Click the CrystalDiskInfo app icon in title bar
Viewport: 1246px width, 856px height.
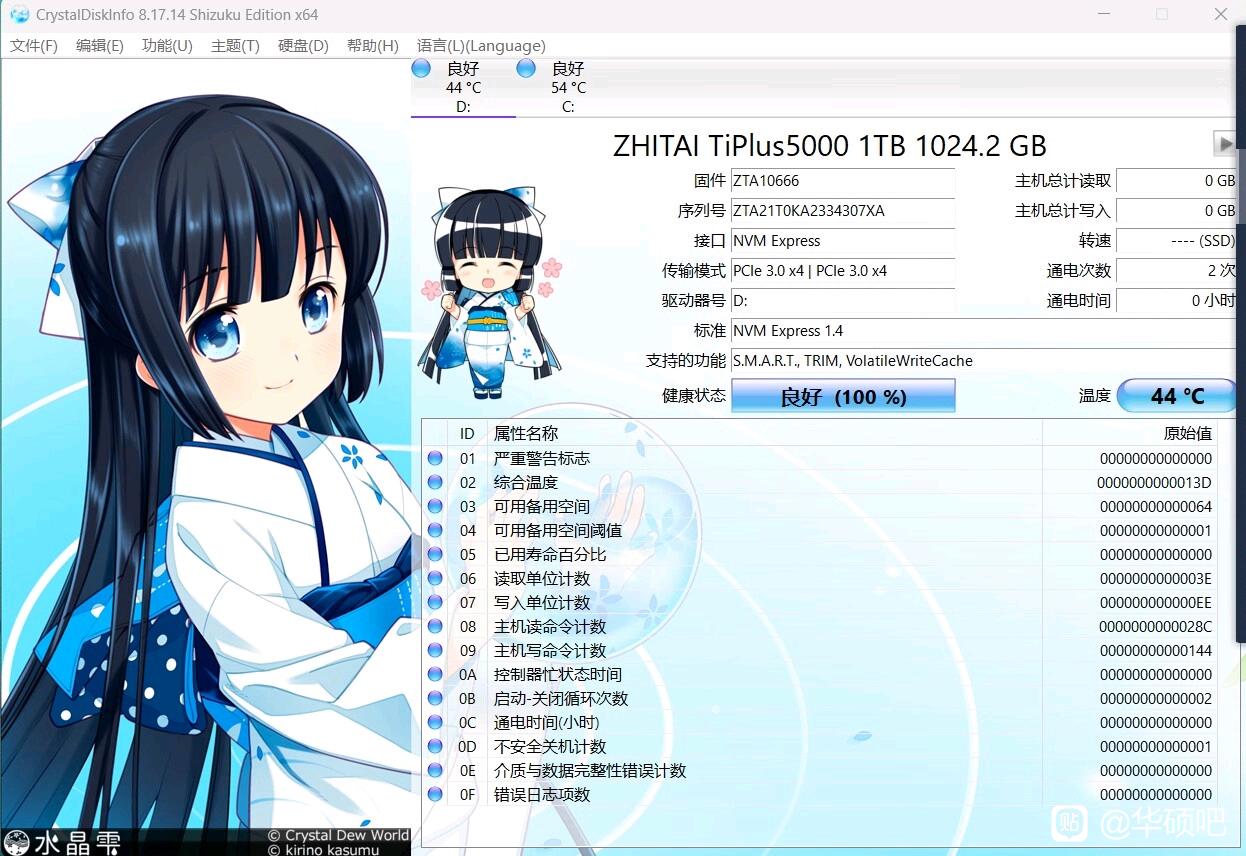pyautogui.click(x=19, y=15)
